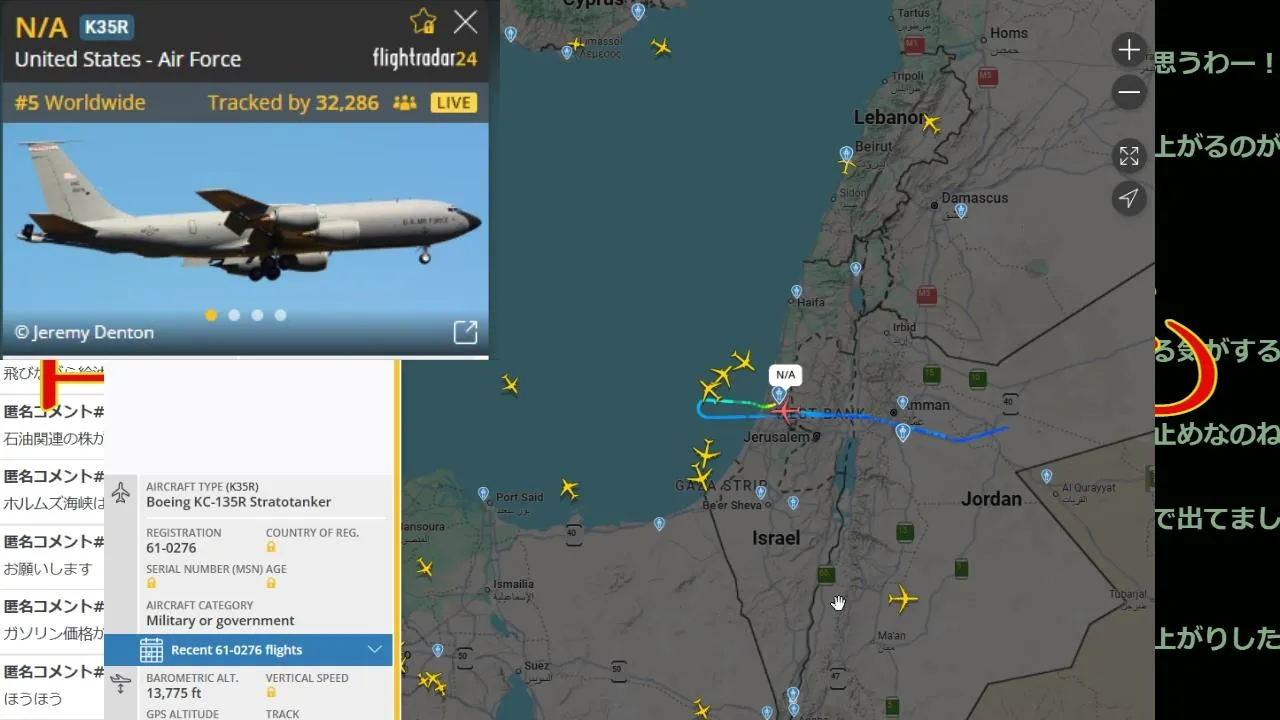Viewport: 1280px width, 720px height.
Task: Add this flight to favorites with the star icon
Action: (x=423, y=22)
